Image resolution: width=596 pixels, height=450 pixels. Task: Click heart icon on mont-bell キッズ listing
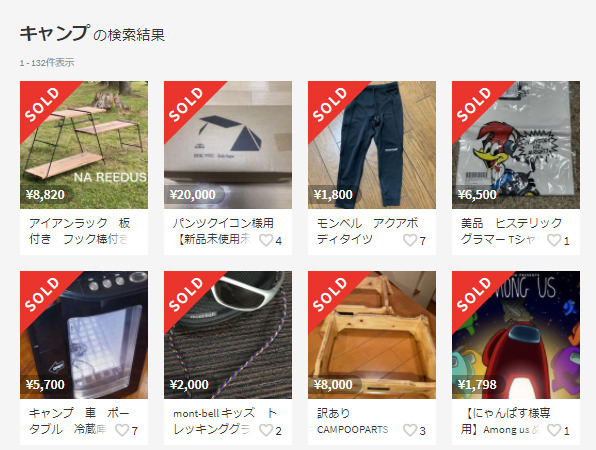pyautogui.click(x=266, y=430)
